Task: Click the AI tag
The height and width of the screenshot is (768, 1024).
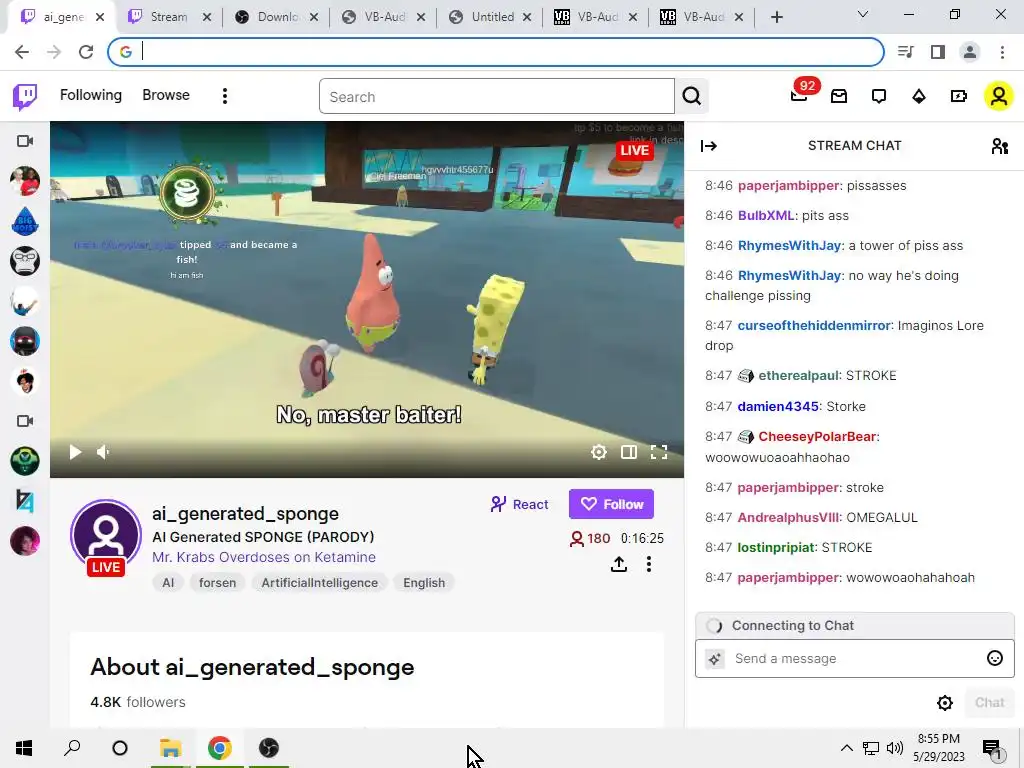Action: click(168, 583)
